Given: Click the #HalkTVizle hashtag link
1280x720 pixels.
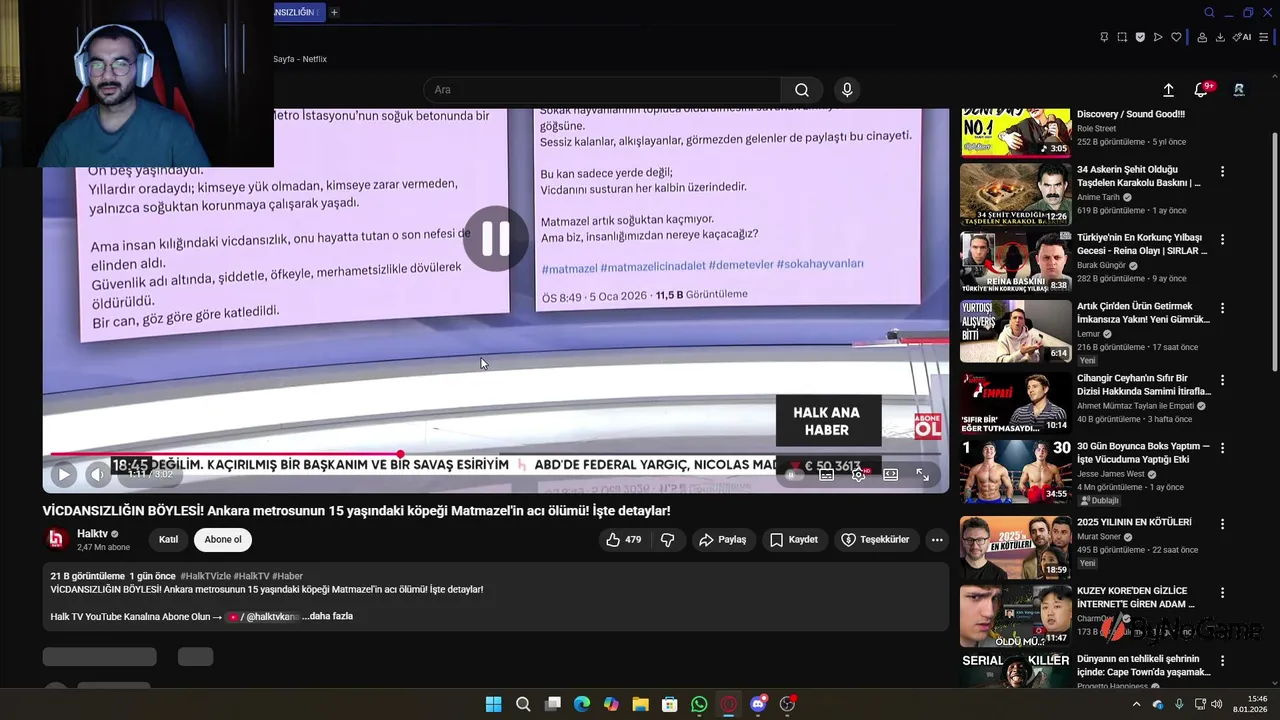Looking at the screenshot, I should pyautogui.click(x=205, y=576).
